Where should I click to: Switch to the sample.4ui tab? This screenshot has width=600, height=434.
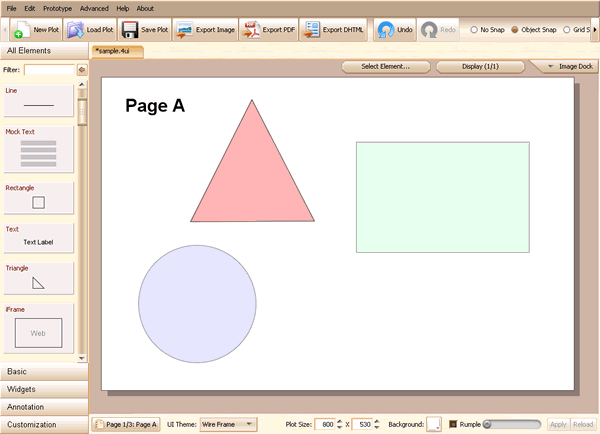point(117,50)
